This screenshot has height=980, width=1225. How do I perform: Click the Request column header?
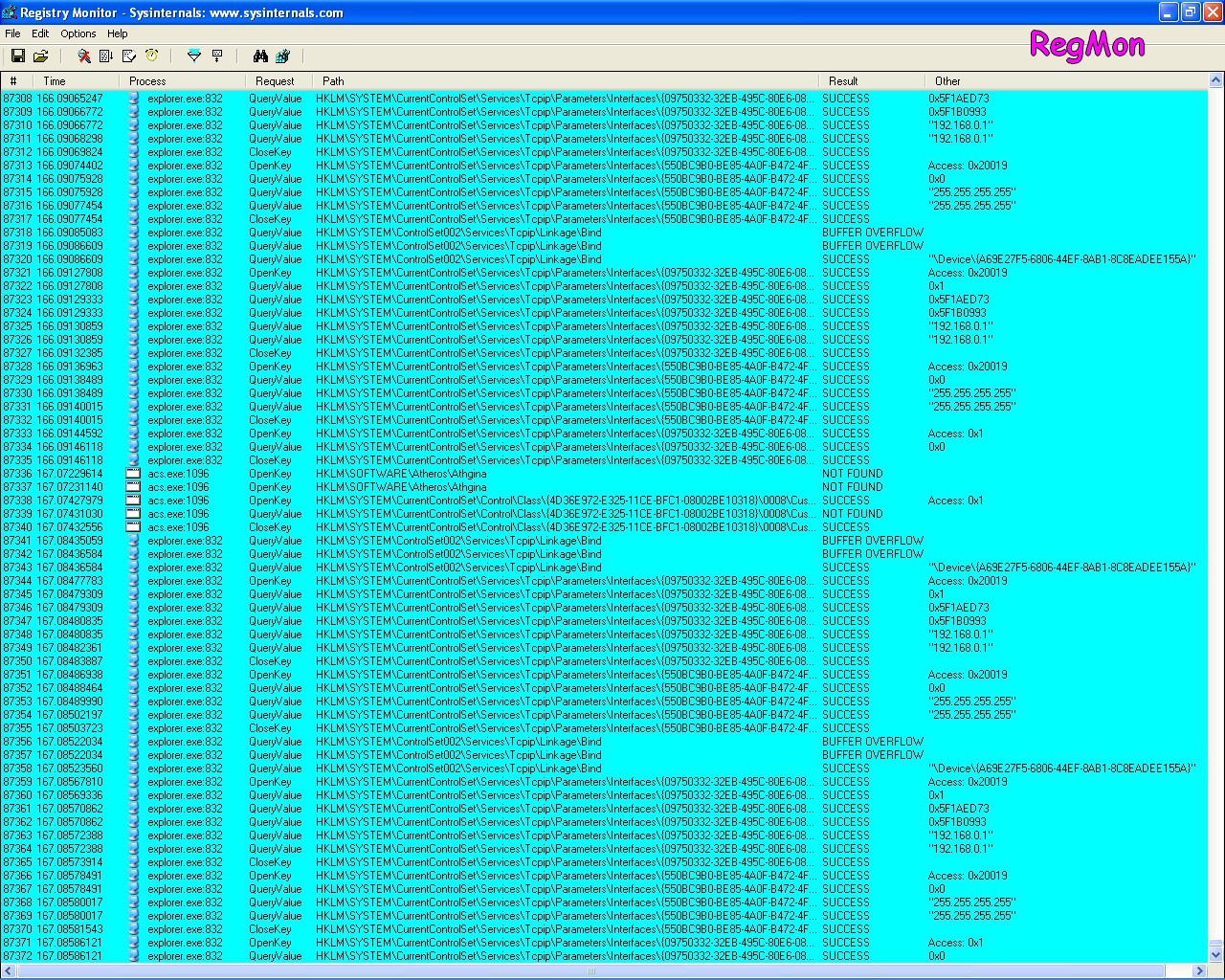click(x=278, y=81)
